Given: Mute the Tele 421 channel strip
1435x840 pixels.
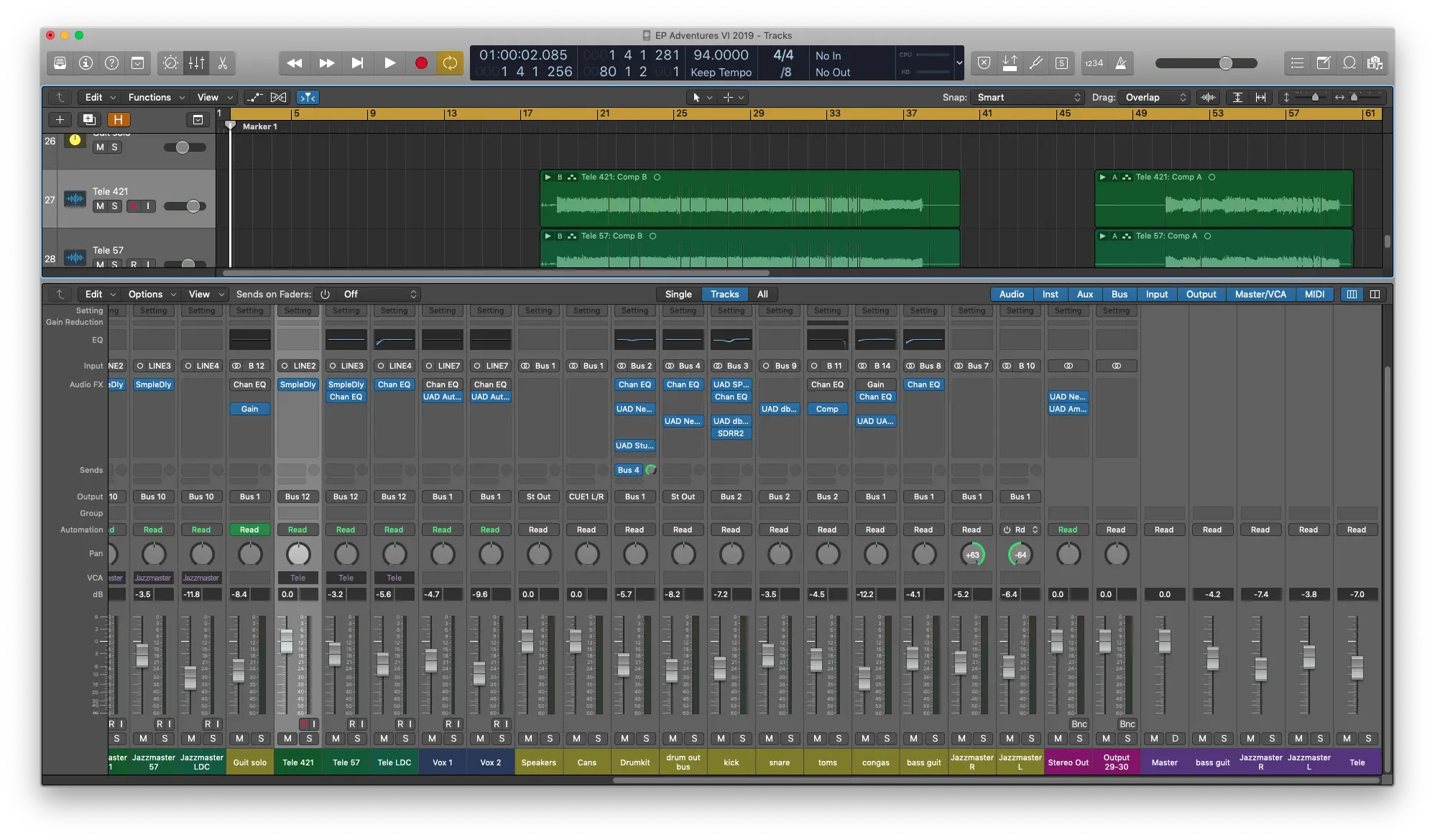Looking at the screenshot, I should coord(287,739).
